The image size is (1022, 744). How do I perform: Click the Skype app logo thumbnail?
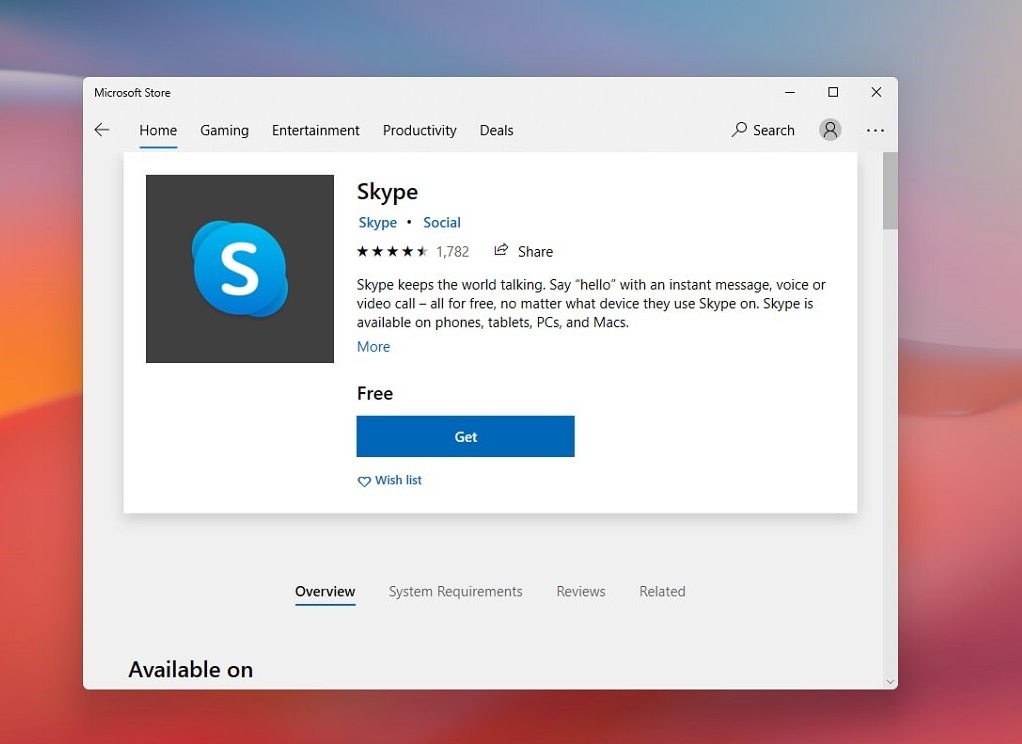239,268
